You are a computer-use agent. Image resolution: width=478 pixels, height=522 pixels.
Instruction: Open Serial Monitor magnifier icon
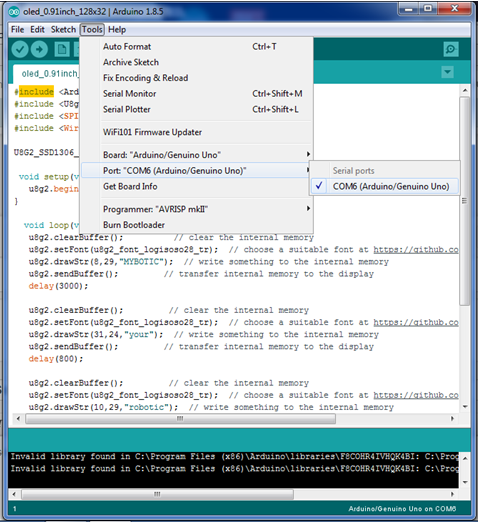pos(451,49)
